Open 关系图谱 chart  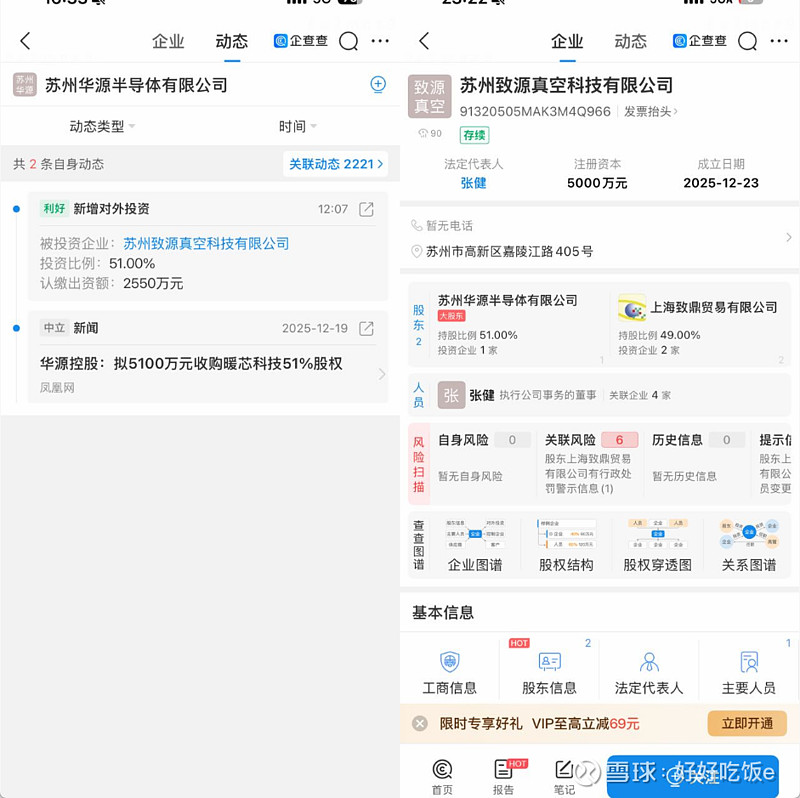748,545
